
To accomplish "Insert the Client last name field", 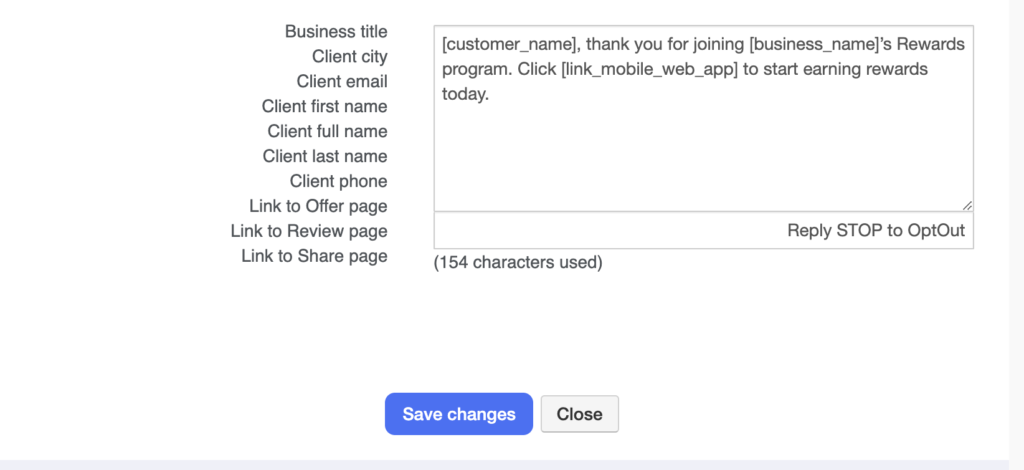I will click(x=325, y=157).
